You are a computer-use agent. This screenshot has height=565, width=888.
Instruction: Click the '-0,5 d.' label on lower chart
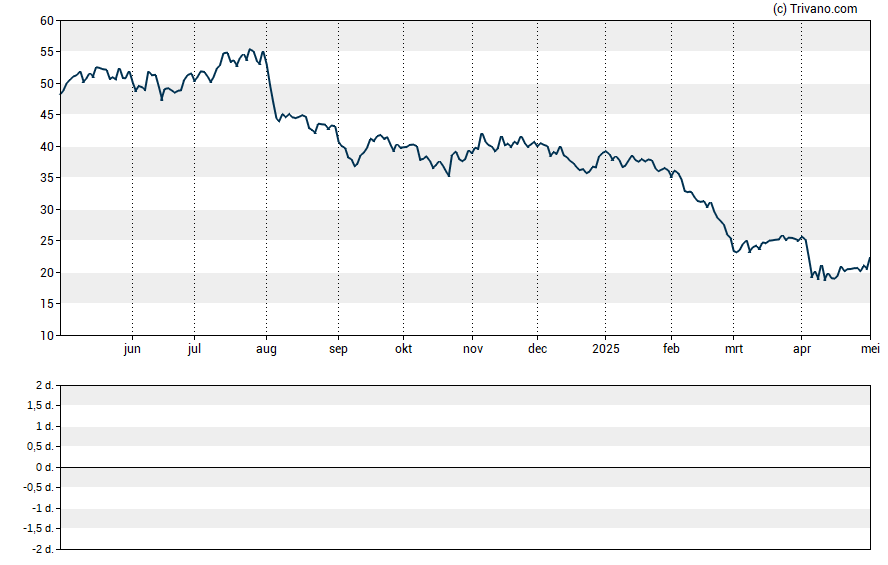[x=39, y=487]
